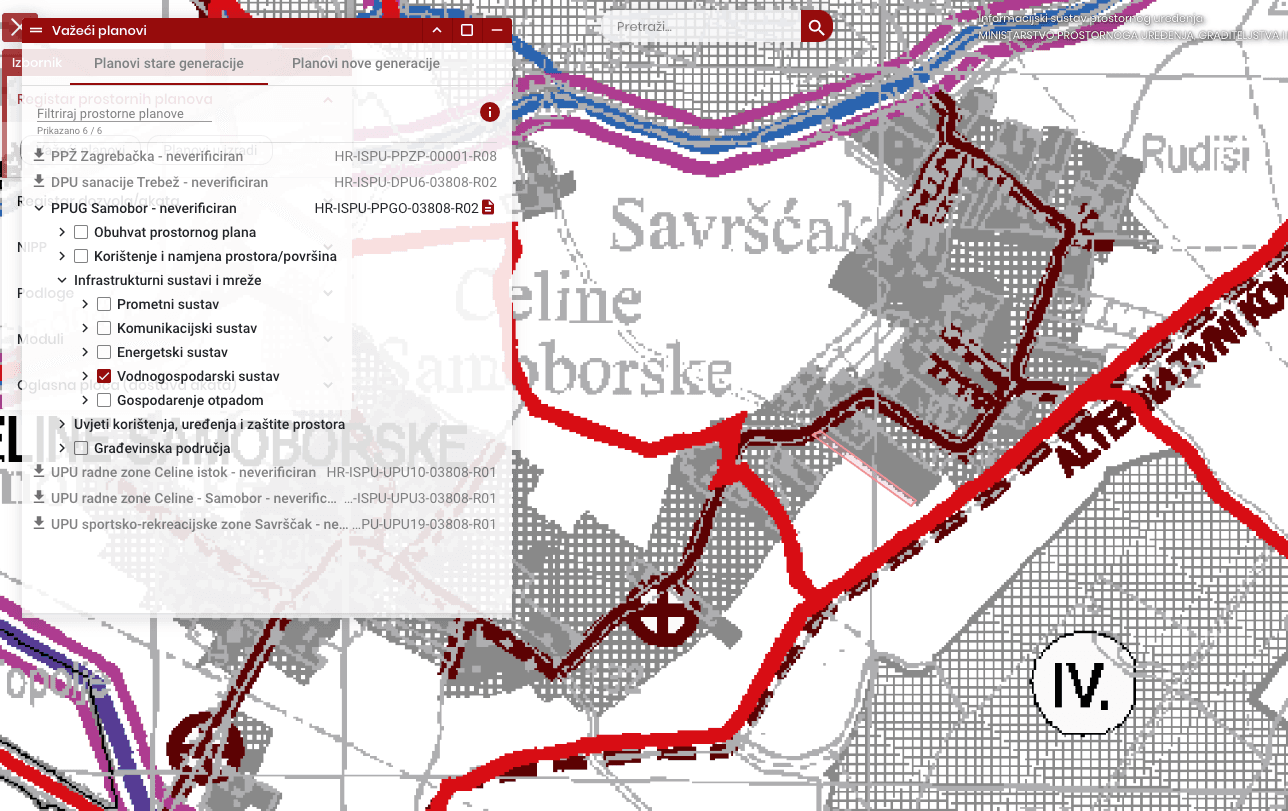1288x811 pixels.
Task: Collapse the PPUG Samobor plan tree
Action: click(x=40, y=208)
